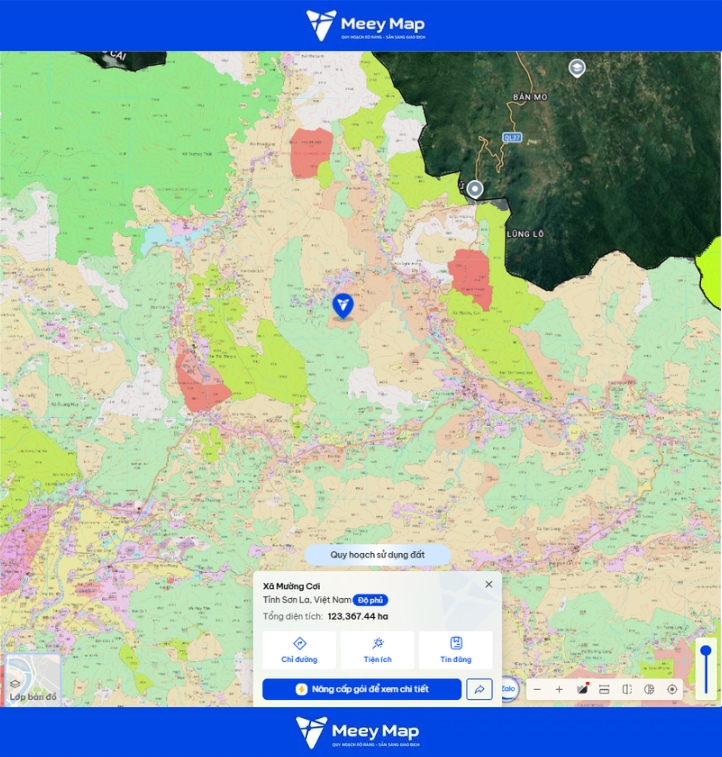
Task: Zoom in with the plus button
Action: click(559, 689)
